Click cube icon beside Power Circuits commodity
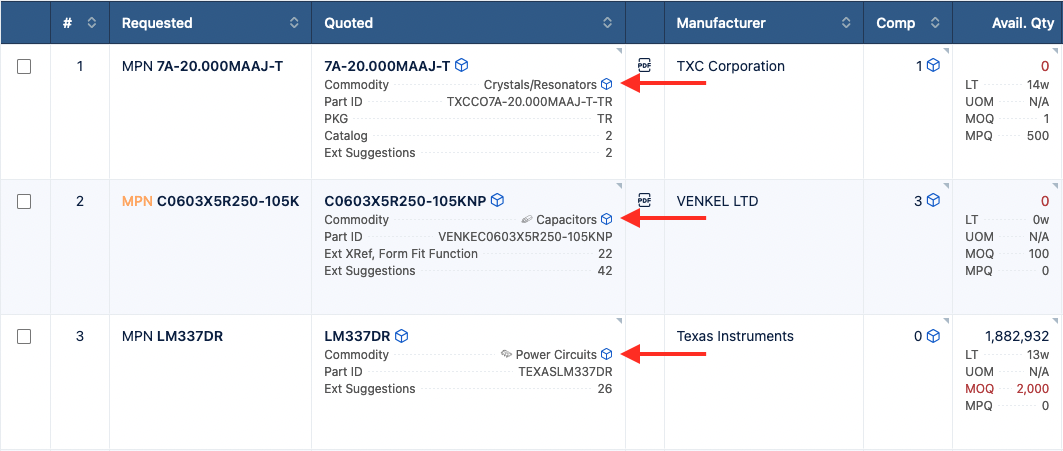This screenshot has height=451, width=1063. coord(606,355)
